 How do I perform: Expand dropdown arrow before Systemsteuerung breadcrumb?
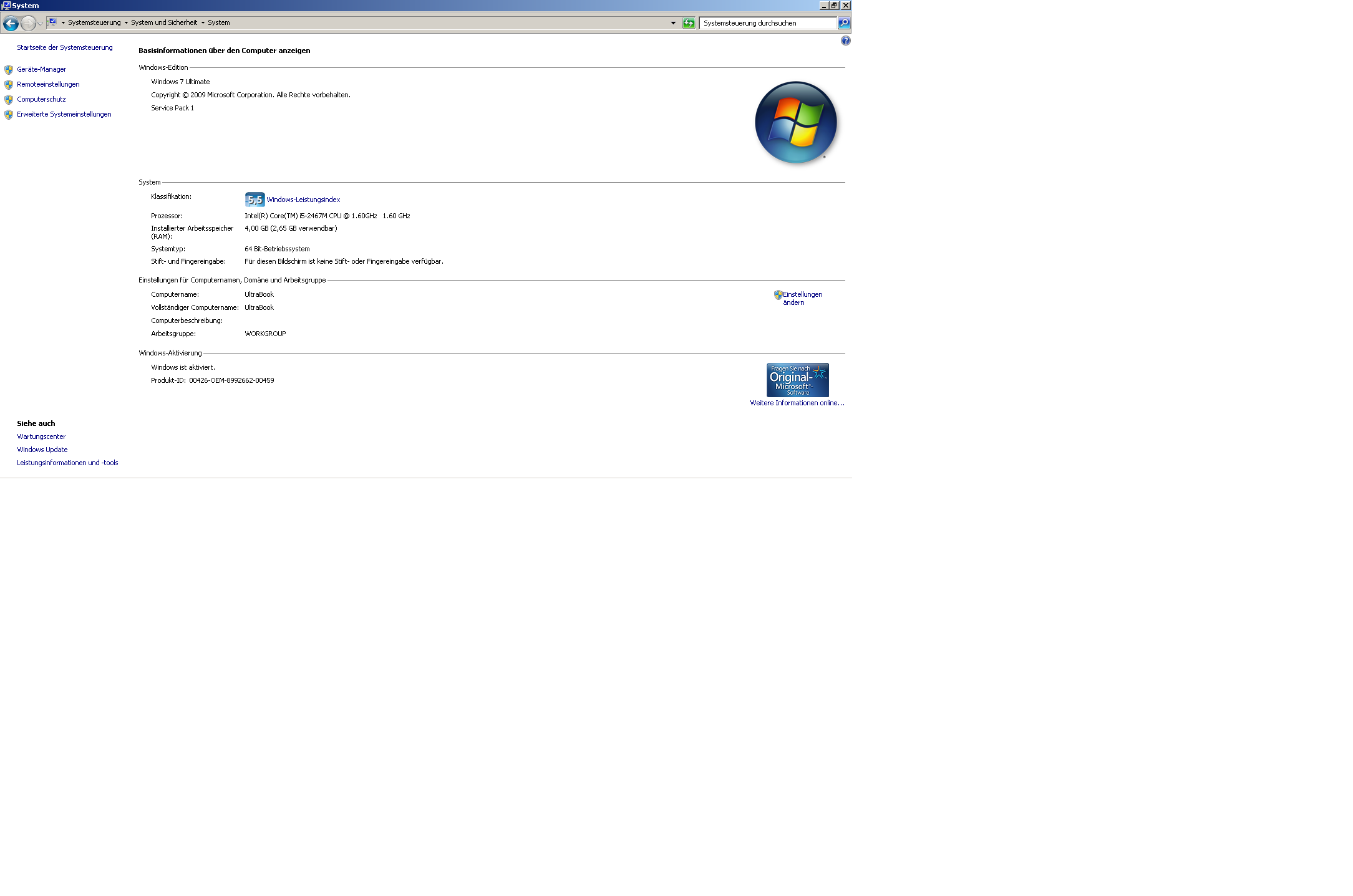tap(63, 23)
